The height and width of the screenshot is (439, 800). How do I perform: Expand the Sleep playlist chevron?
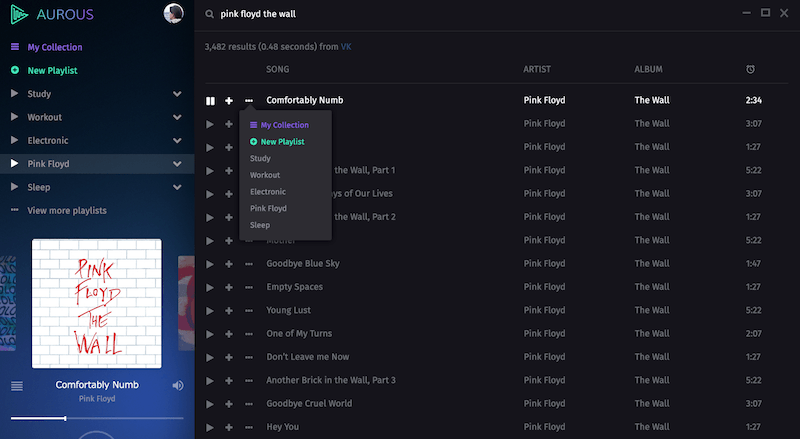[177, 187]
